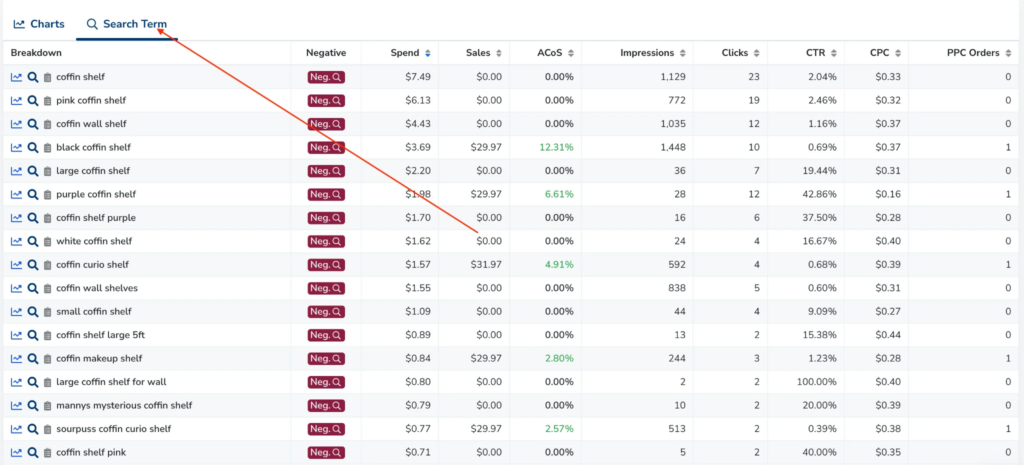Toggle Neg. button for large coffin shelf

click(326, 171)
